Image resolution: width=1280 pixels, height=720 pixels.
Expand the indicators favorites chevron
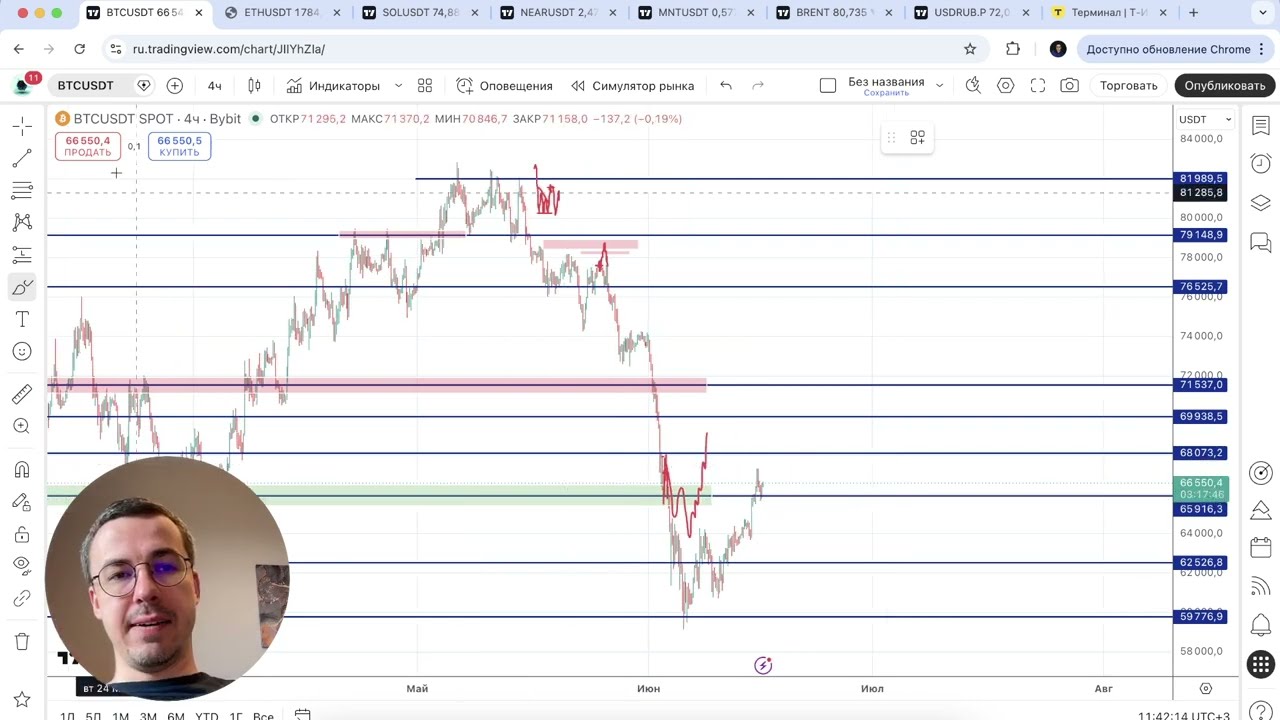398,85
